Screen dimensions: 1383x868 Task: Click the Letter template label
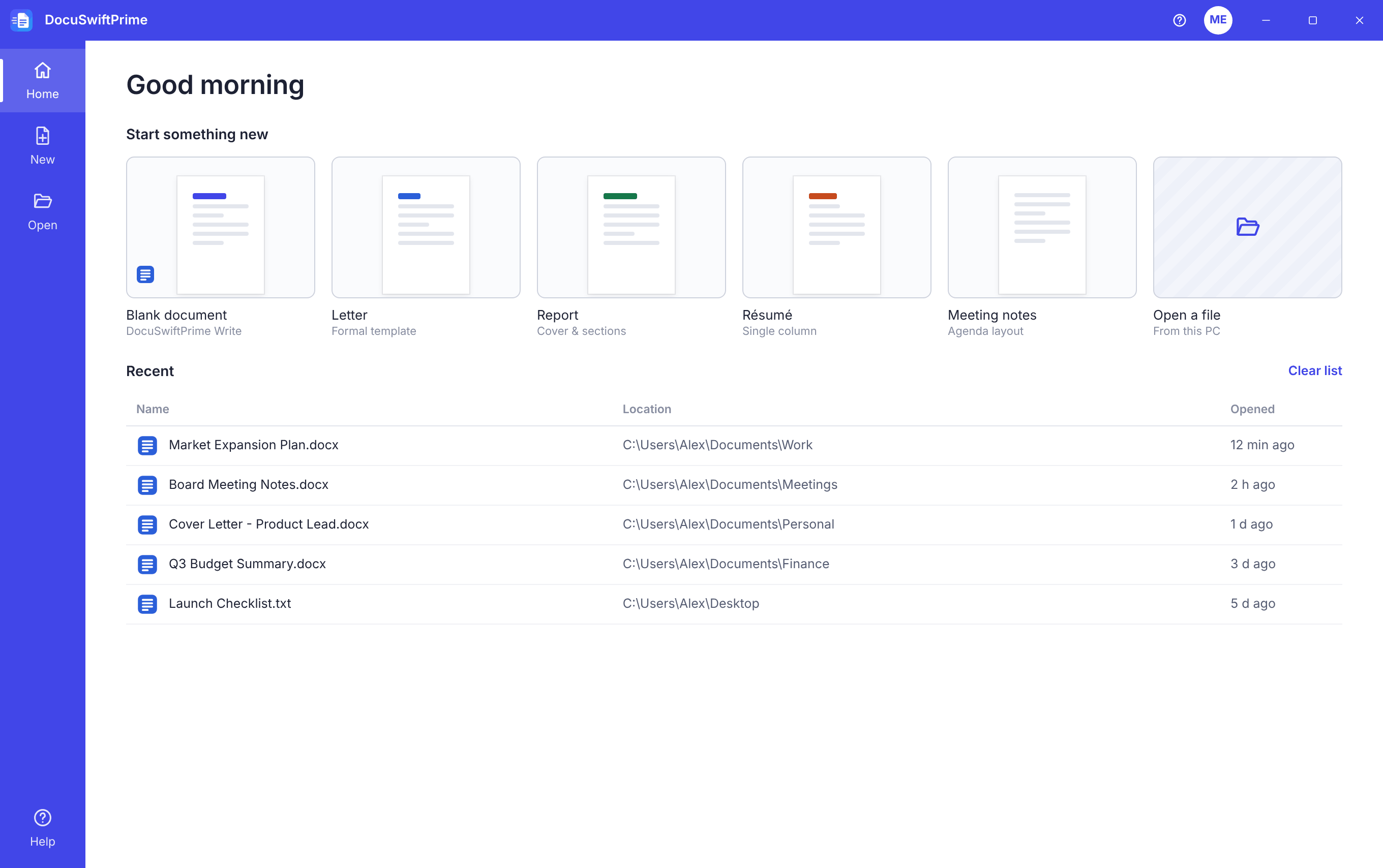[x=349, y=315]
